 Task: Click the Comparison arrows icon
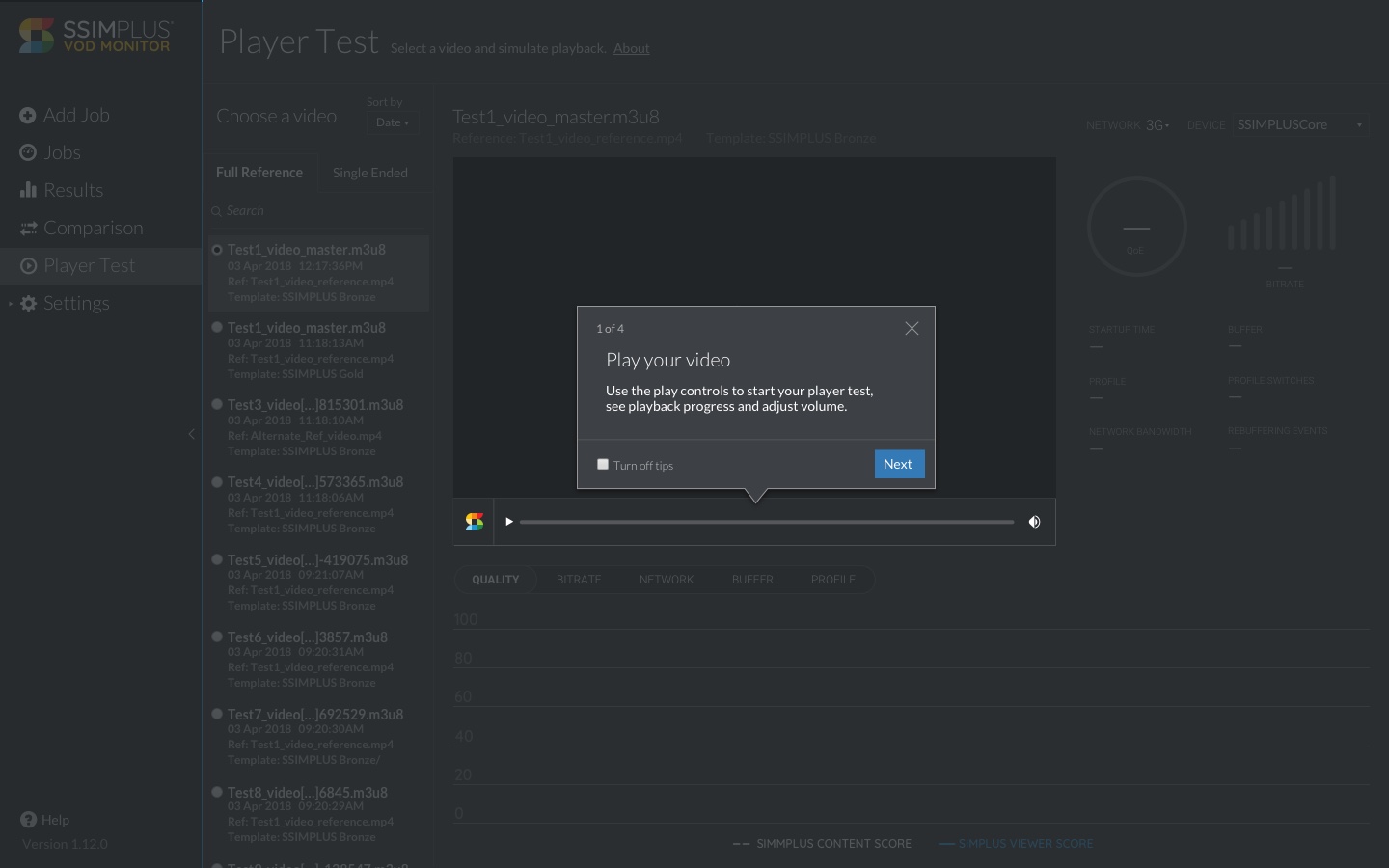[x=28, y=229]
